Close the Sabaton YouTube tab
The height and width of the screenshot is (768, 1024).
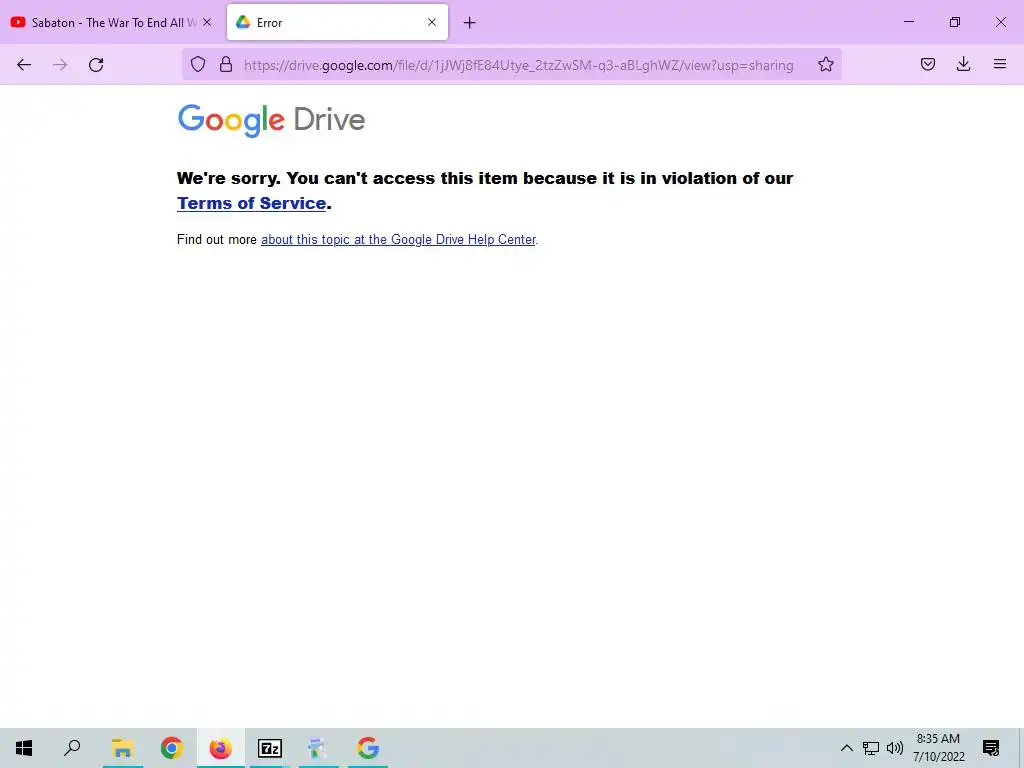pos(207,22)
